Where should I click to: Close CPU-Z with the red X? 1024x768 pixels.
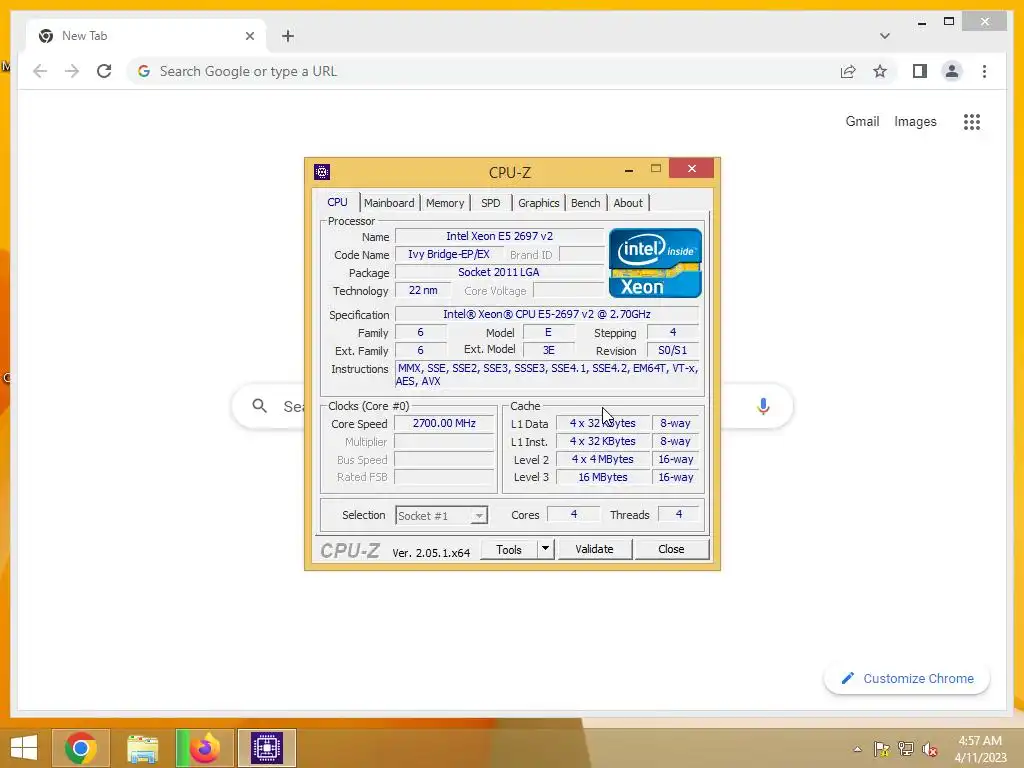coord(692,169)
